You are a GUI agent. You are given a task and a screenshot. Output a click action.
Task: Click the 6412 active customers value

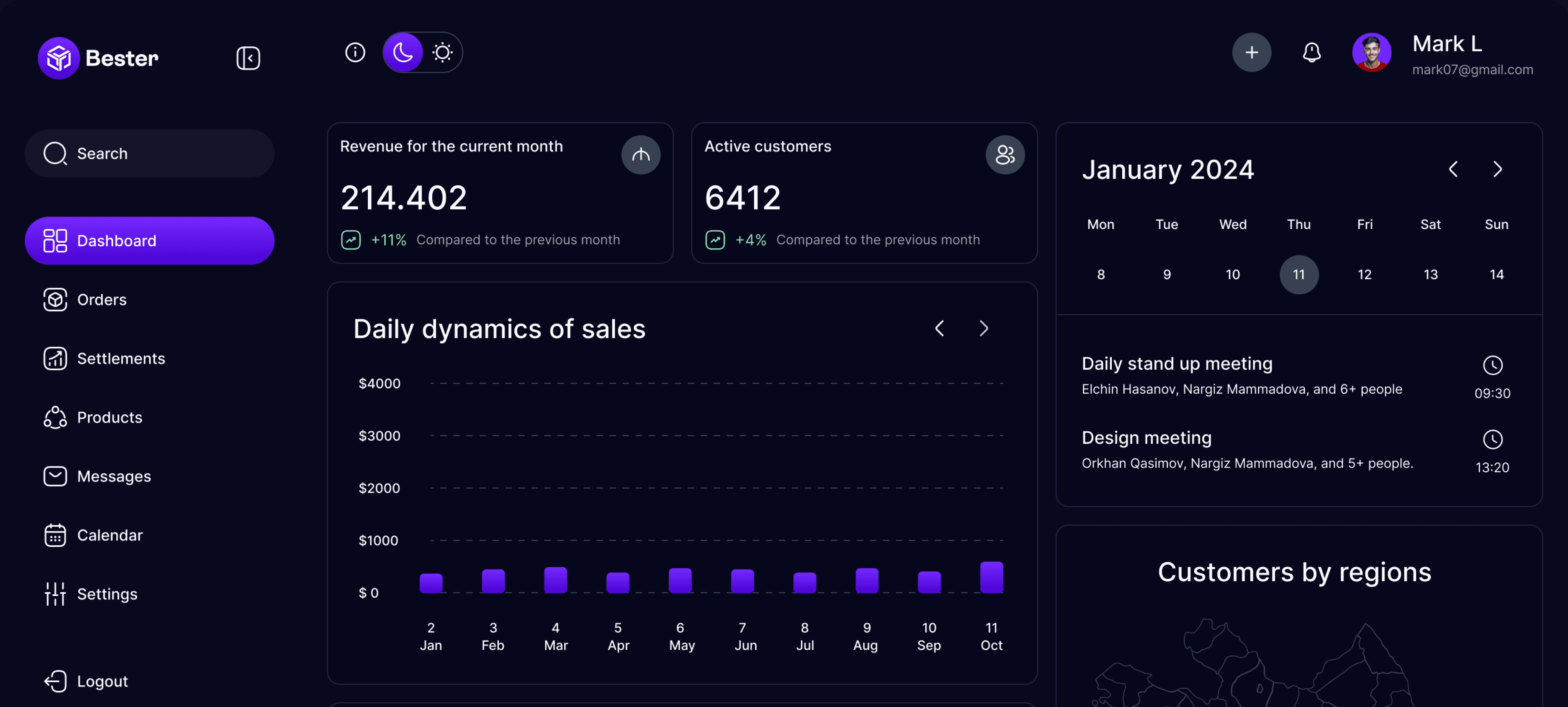pyautogui.click(x=743, y=198)
